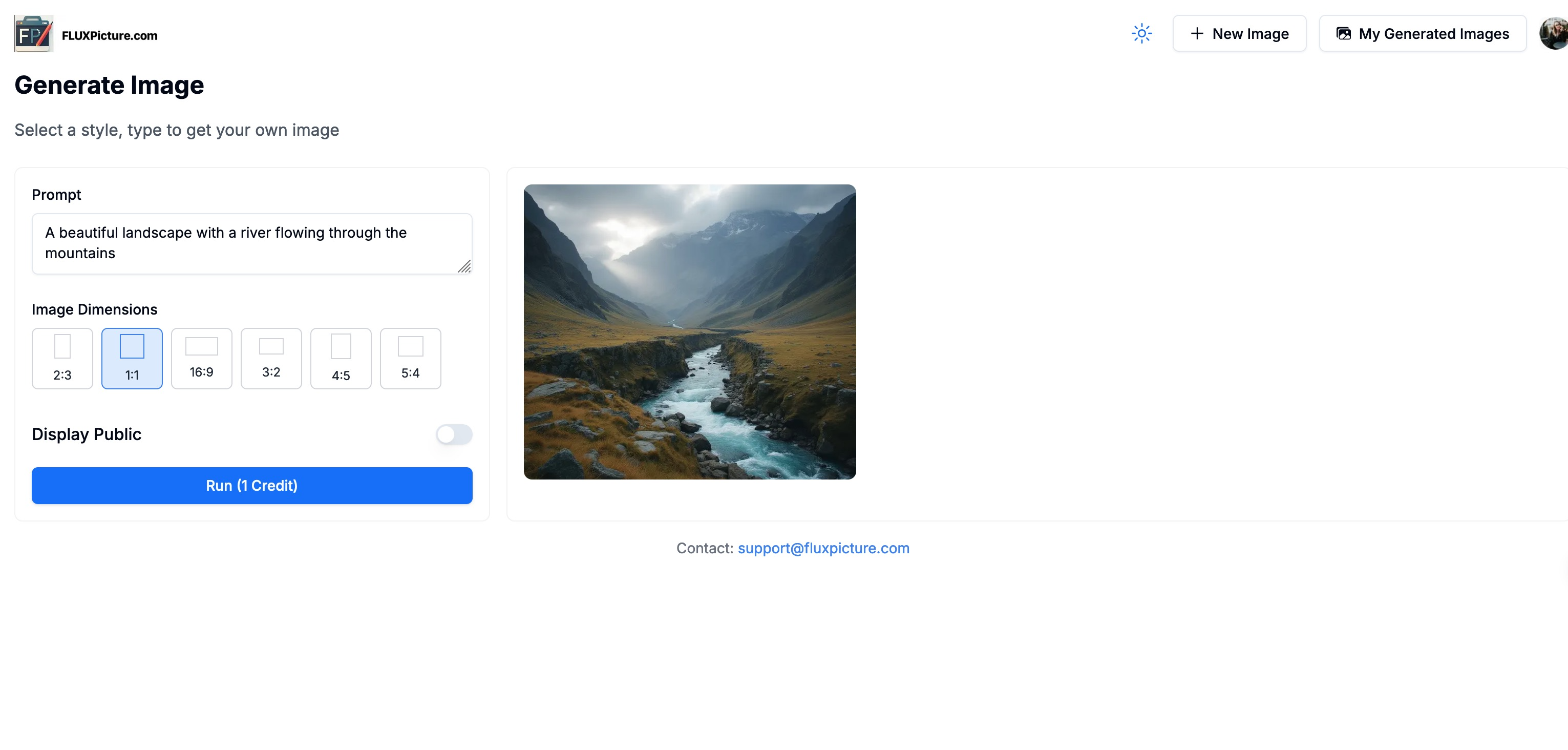Choose the 1:1 square aspect ratio
Image resolution: width=1568 pixels, height=750 pixels.
point(132,359)
